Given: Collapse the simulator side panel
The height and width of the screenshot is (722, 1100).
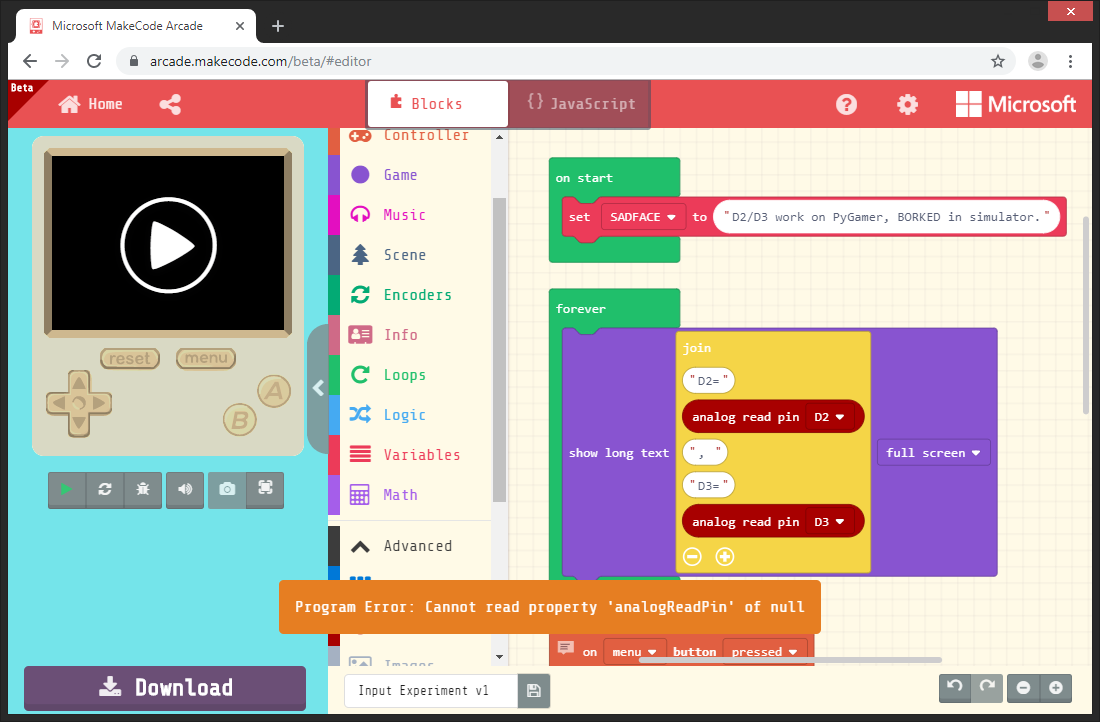Looking at the screenshot, I should 318,388.
